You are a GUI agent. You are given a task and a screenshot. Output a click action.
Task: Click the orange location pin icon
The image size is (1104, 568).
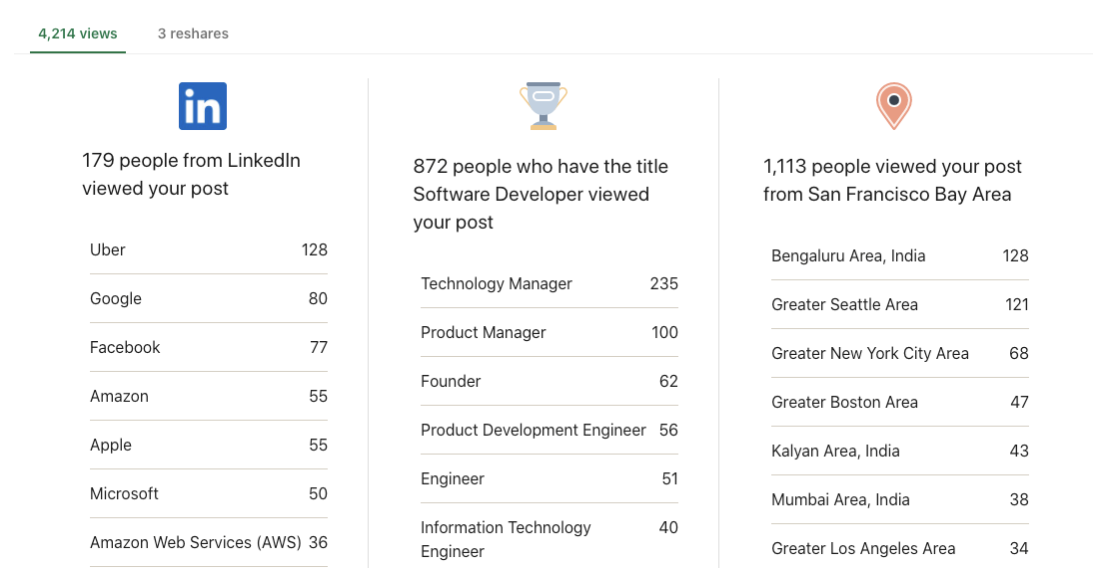tap(893, 106)
